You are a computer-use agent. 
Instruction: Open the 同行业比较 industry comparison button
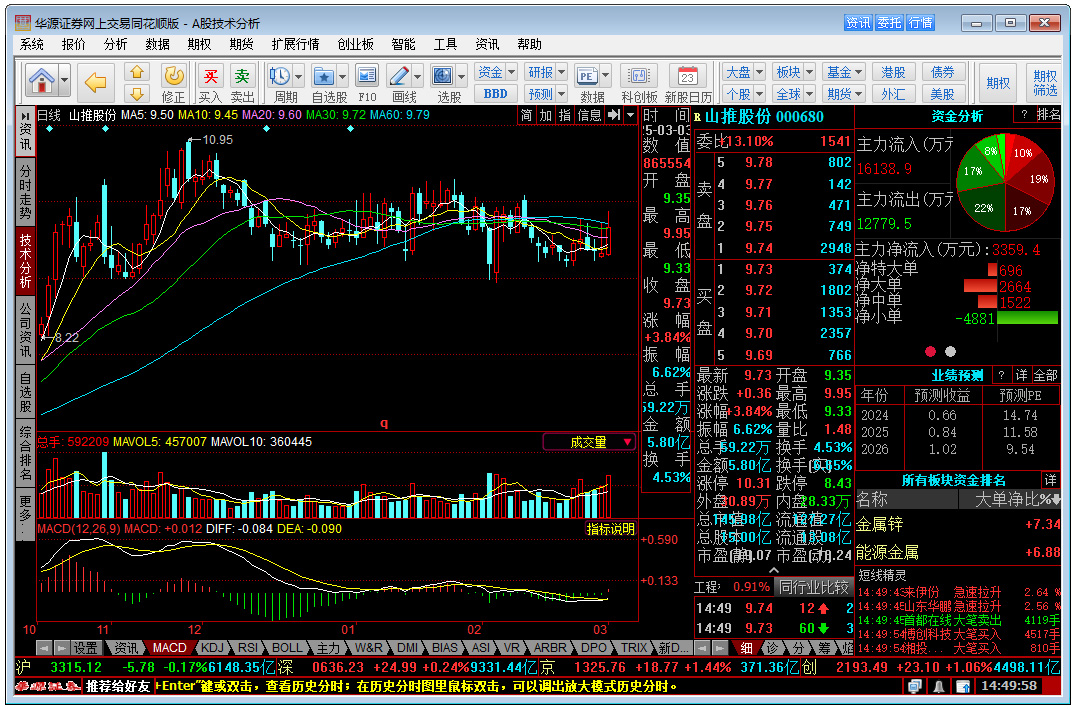point(813,587)
